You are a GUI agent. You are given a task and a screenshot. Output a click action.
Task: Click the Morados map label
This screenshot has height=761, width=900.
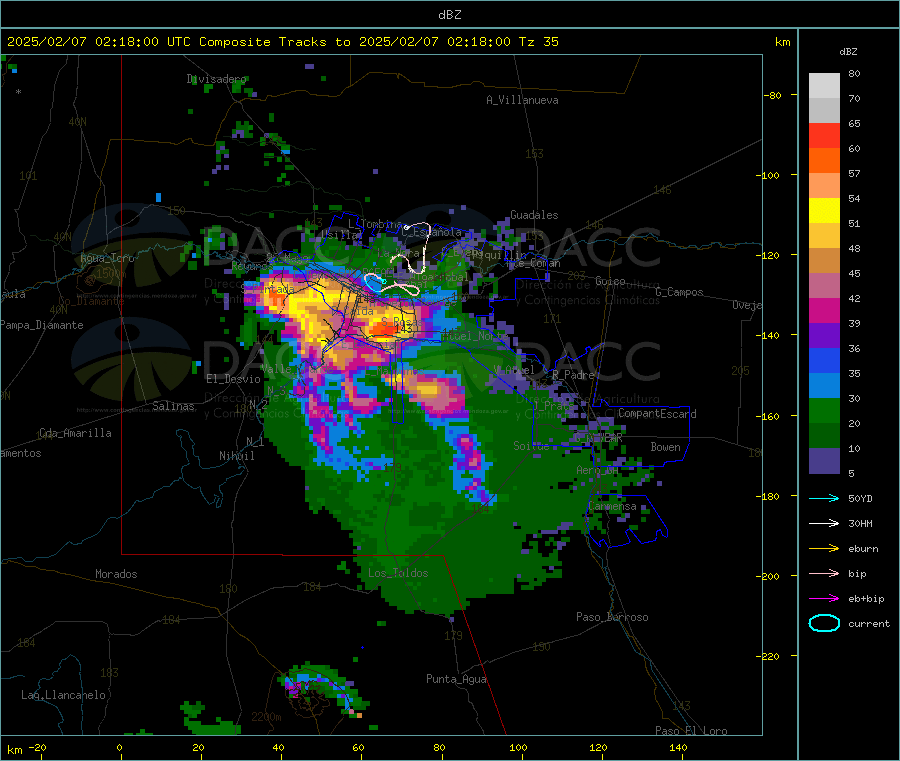point(116,574)
